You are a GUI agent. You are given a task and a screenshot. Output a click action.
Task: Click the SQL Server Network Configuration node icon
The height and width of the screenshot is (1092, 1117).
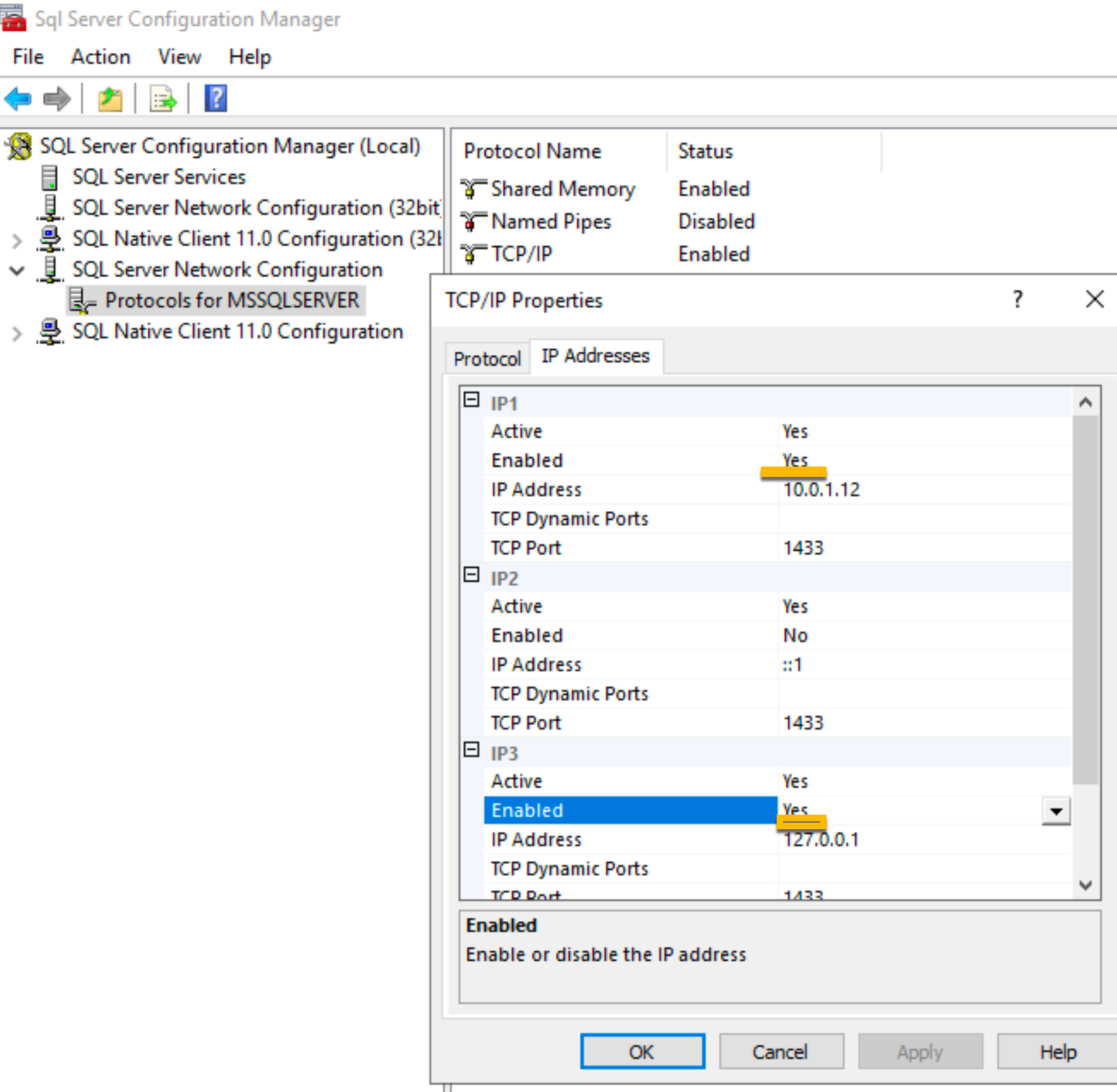[x=50, y=269]
